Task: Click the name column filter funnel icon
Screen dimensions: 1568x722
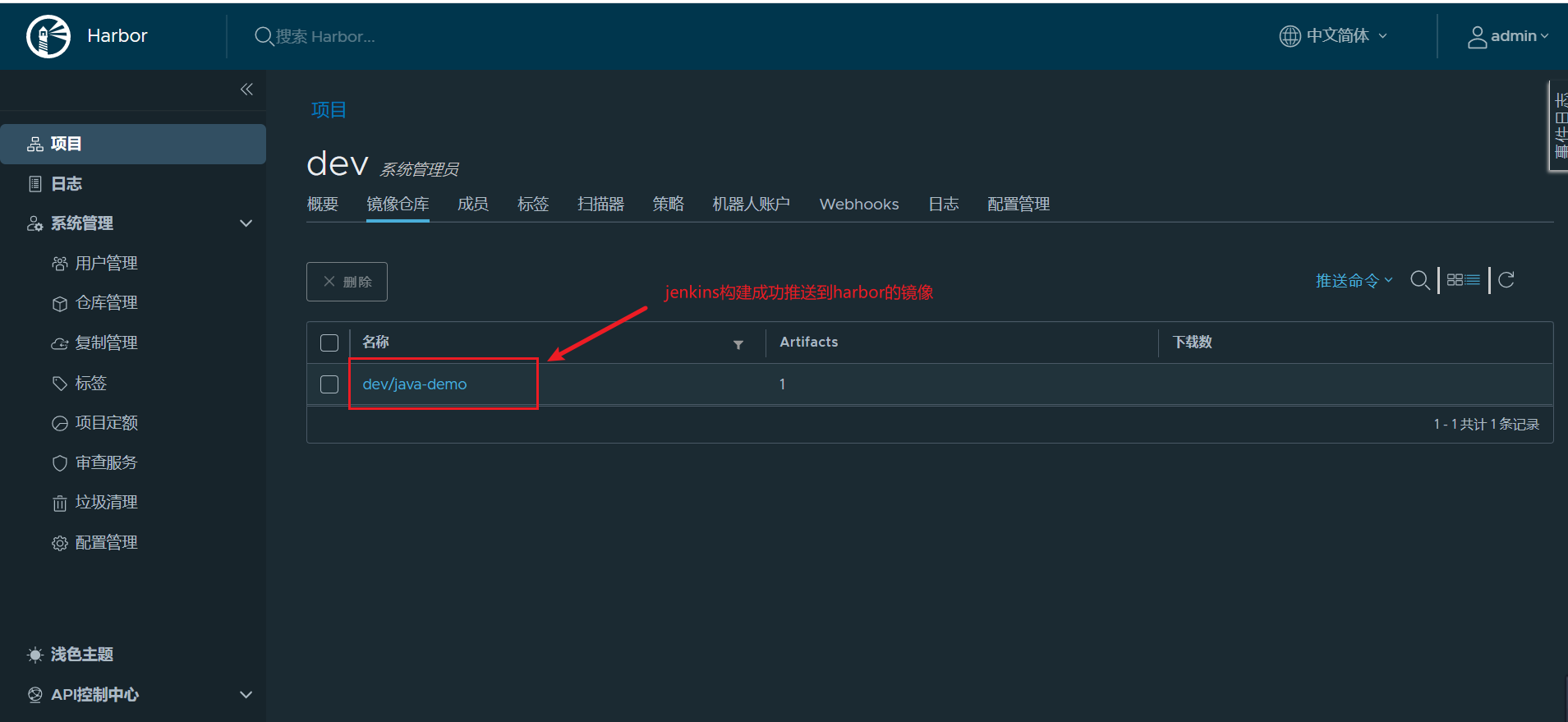Action: click(x=738, y=345)
